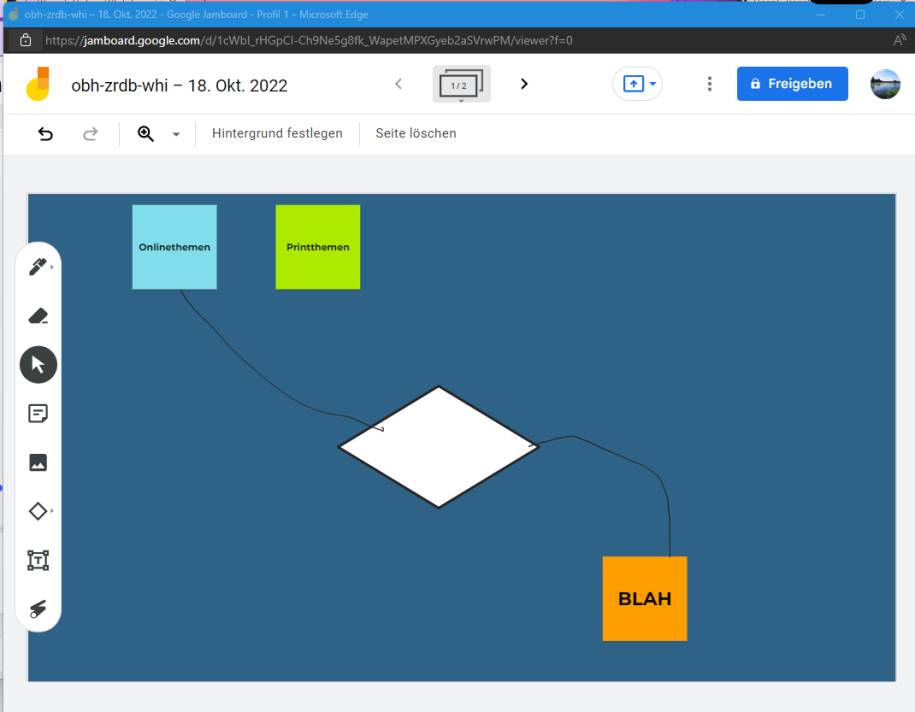Open the three-dot more actions menu
The image size is (915, 712).
point(710,84)
